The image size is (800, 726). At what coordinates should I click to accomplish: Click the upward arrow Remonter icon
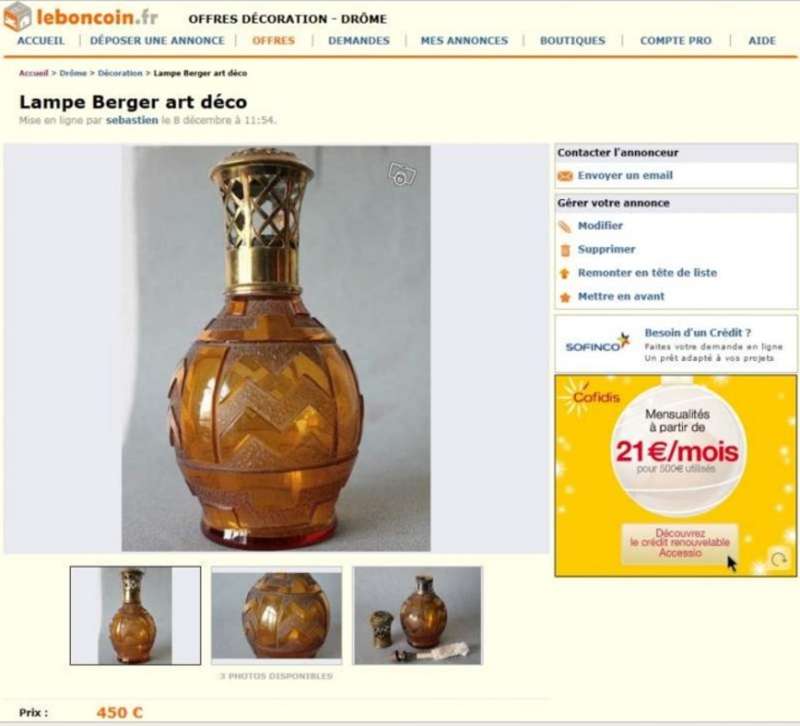[x=564, y=273]
